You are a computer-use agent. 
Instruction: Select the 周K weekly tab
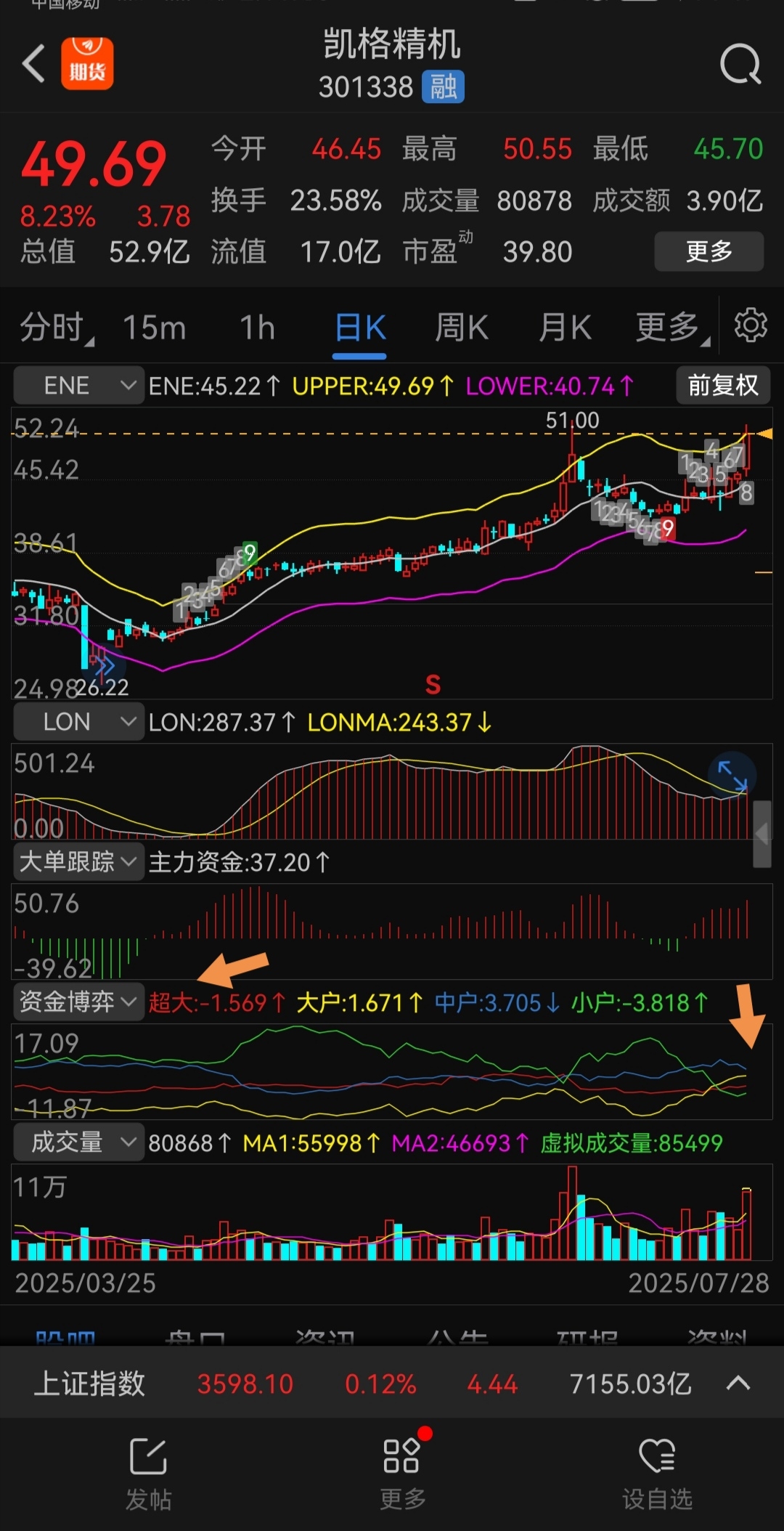tap(462, 328)
